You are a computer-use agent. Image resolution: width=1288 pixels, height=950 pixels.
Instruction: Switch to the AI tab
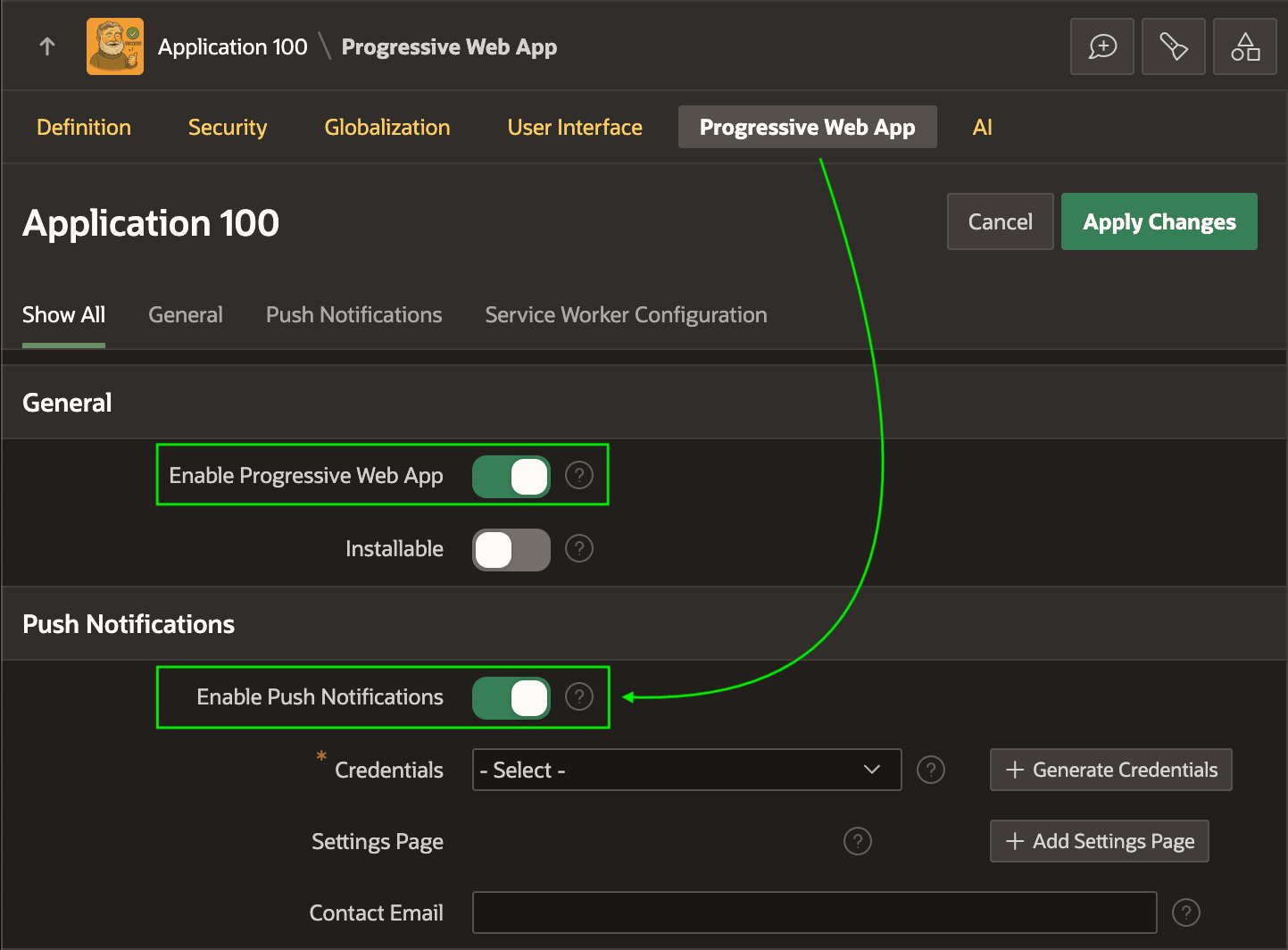982,127
